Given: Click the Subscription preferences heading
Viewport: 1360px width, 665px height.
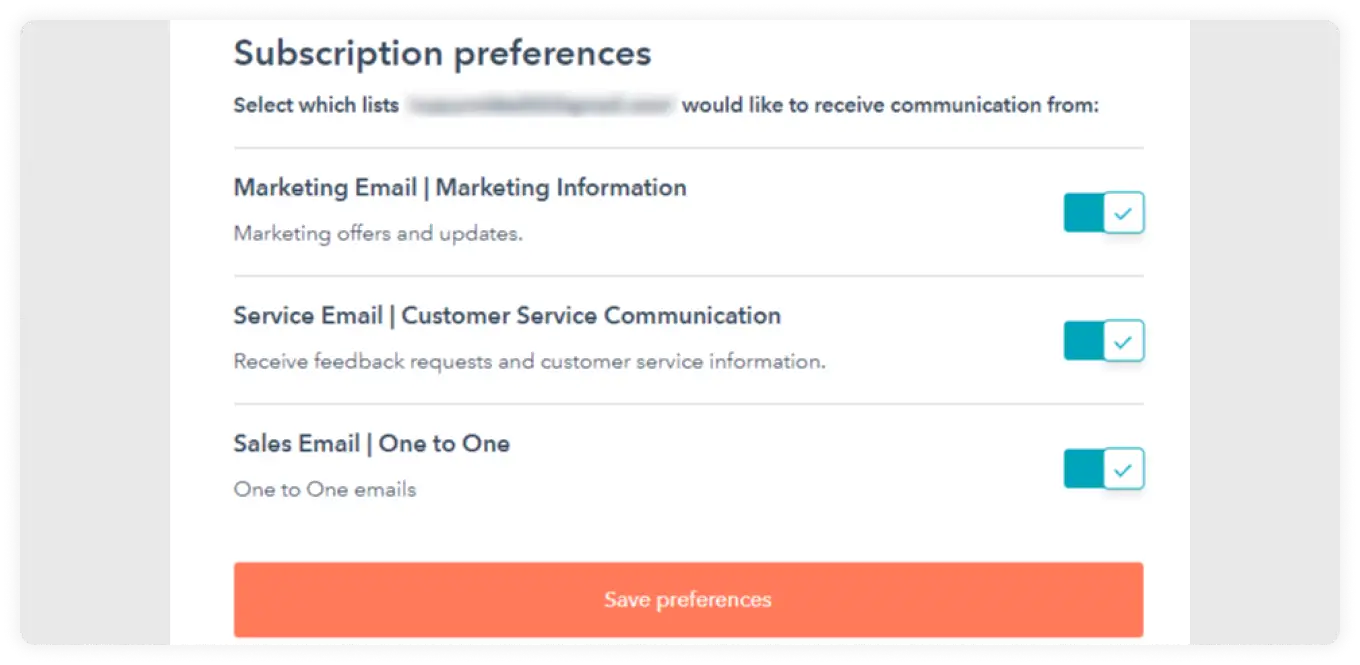Looking at the screenshot, I should click(442, 53).
